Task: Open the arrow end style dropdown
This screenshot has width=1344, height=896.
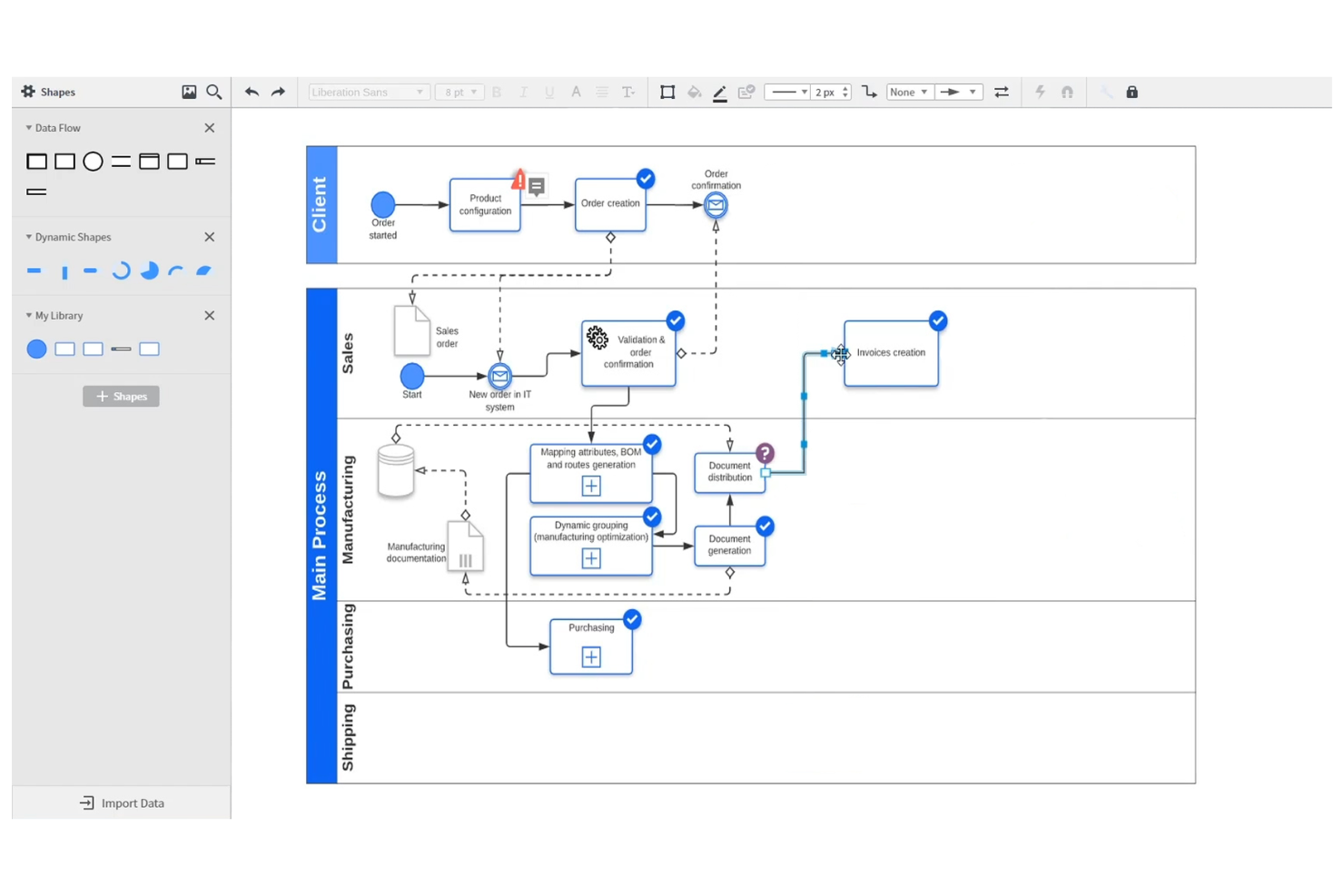Action: (958, 92)
